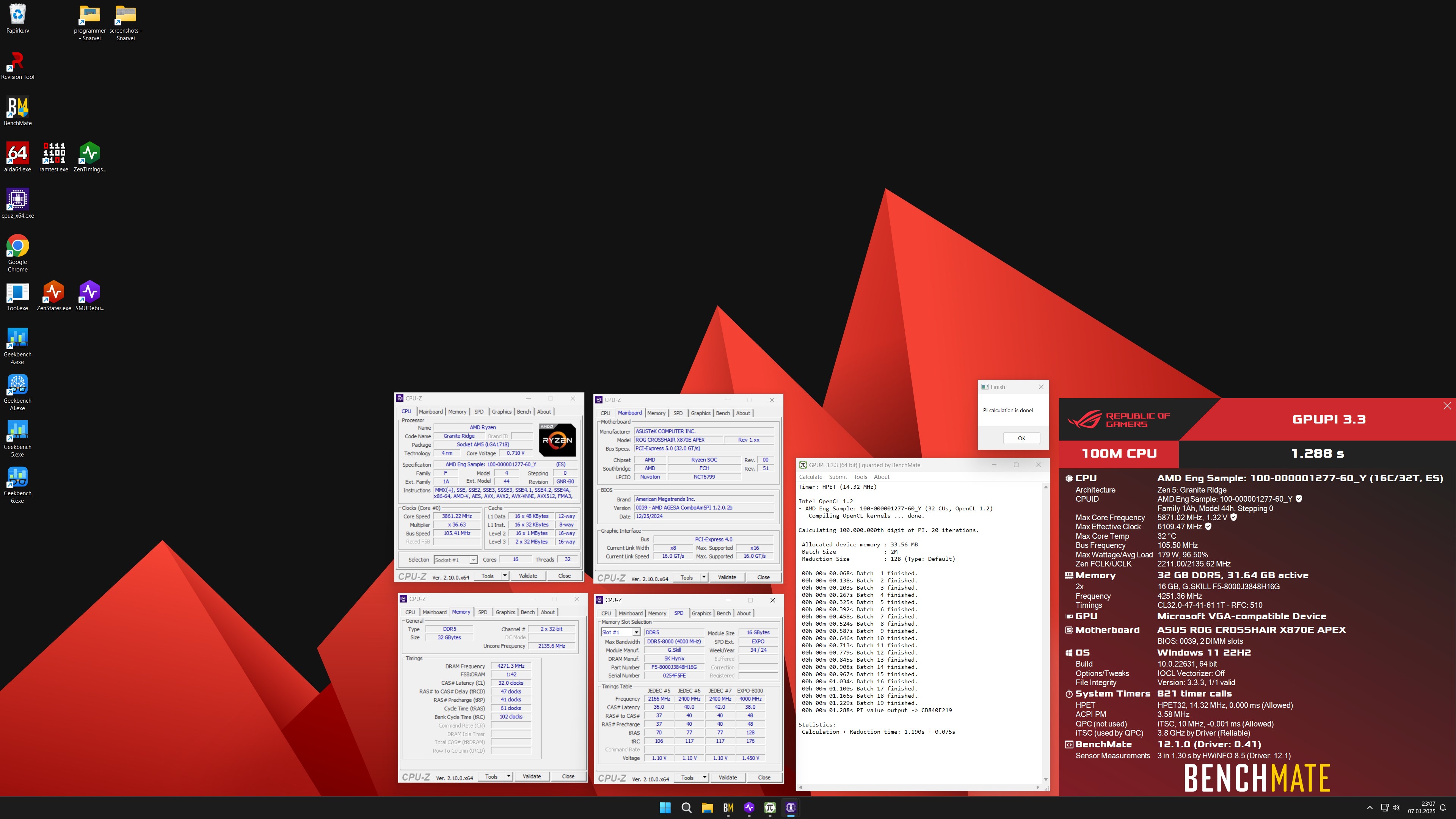This screenshot has width=1456, height=819.
Task: Show hidden system tray icons
Action: click(1369, 808)
